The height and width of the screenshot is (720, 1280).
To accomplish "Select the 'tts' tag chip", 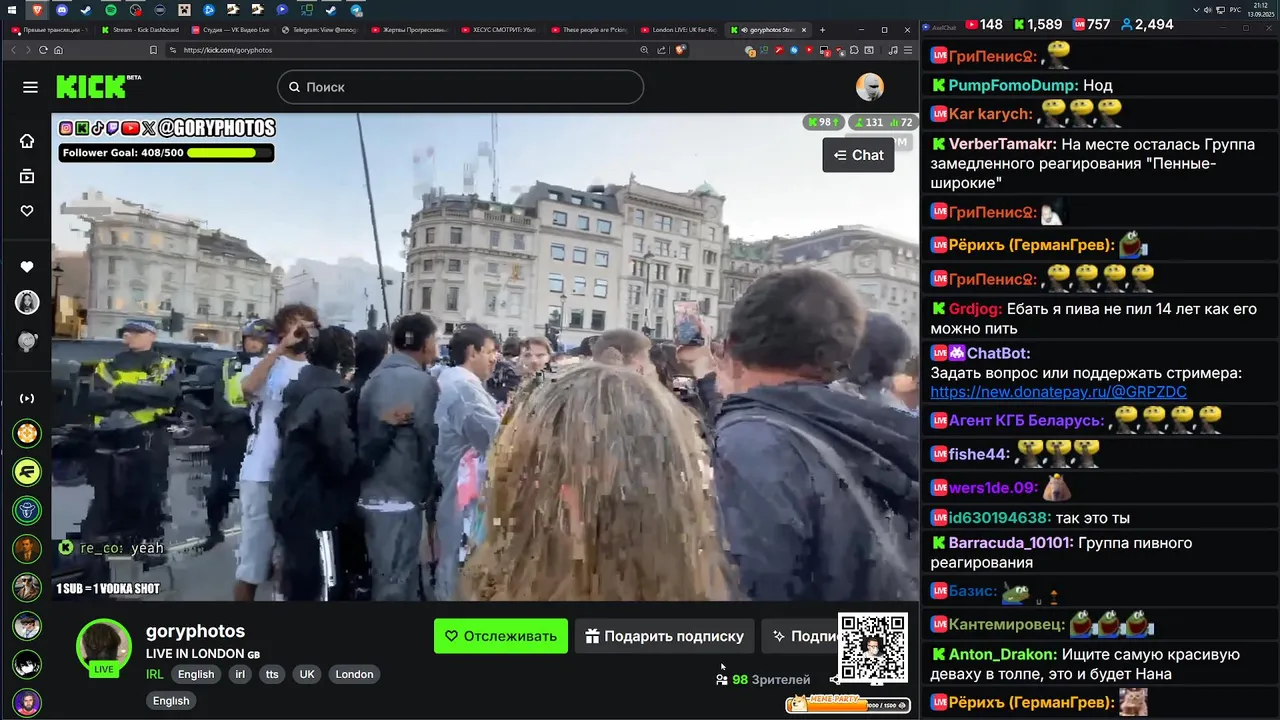I will point(272,674).
